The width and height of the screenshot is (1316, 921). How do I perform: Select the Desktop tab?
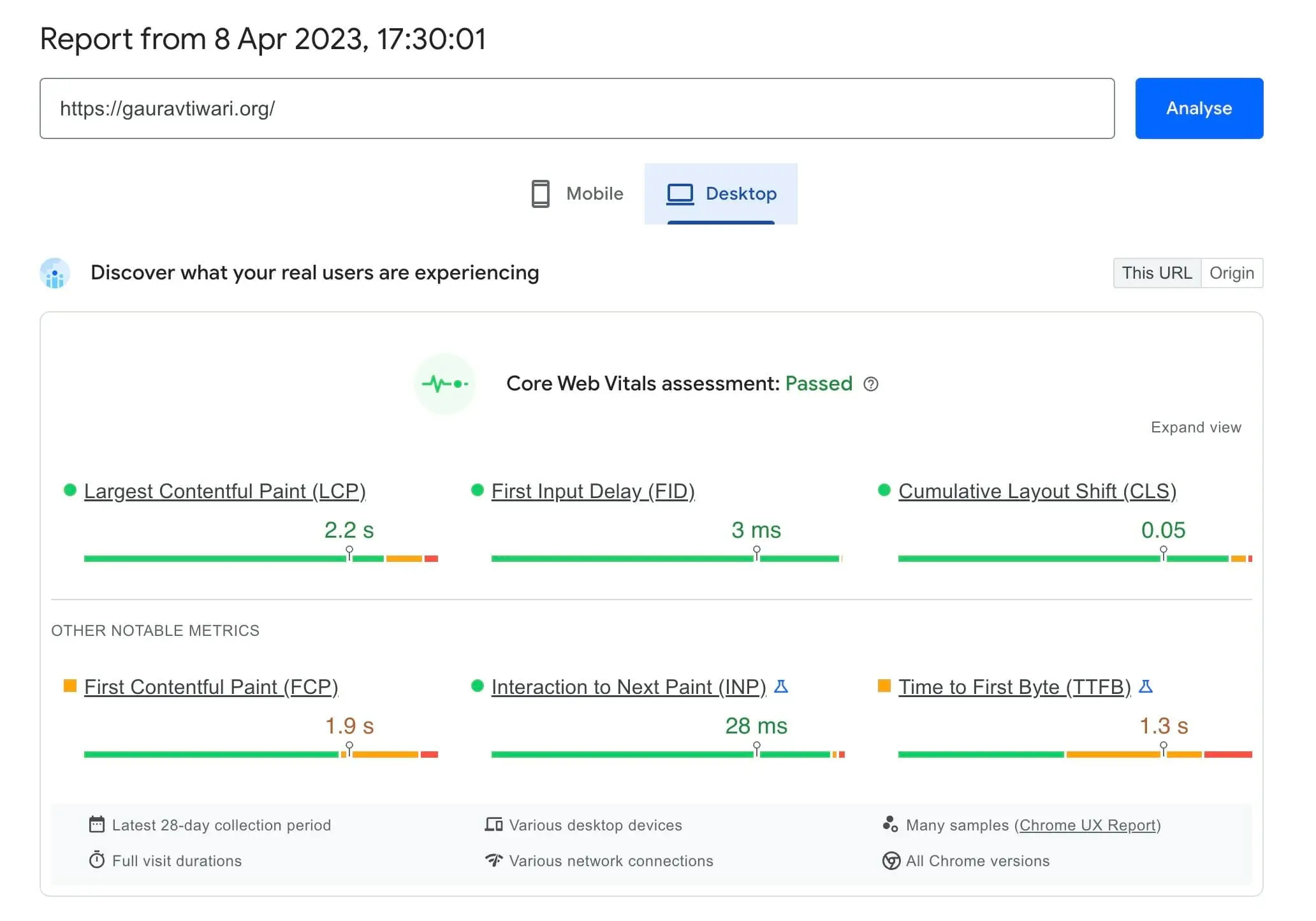pyautogui.click(x=721, y=194)
